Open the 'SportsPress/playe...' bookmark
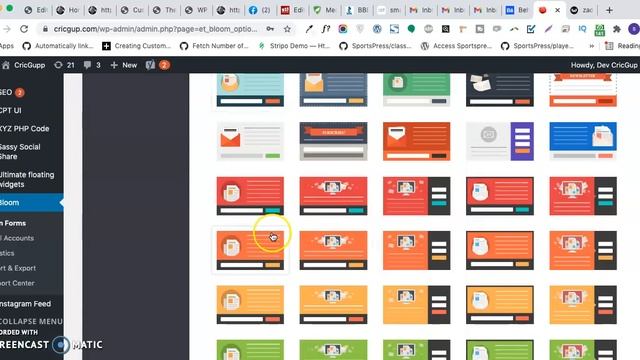 [537, 46]
